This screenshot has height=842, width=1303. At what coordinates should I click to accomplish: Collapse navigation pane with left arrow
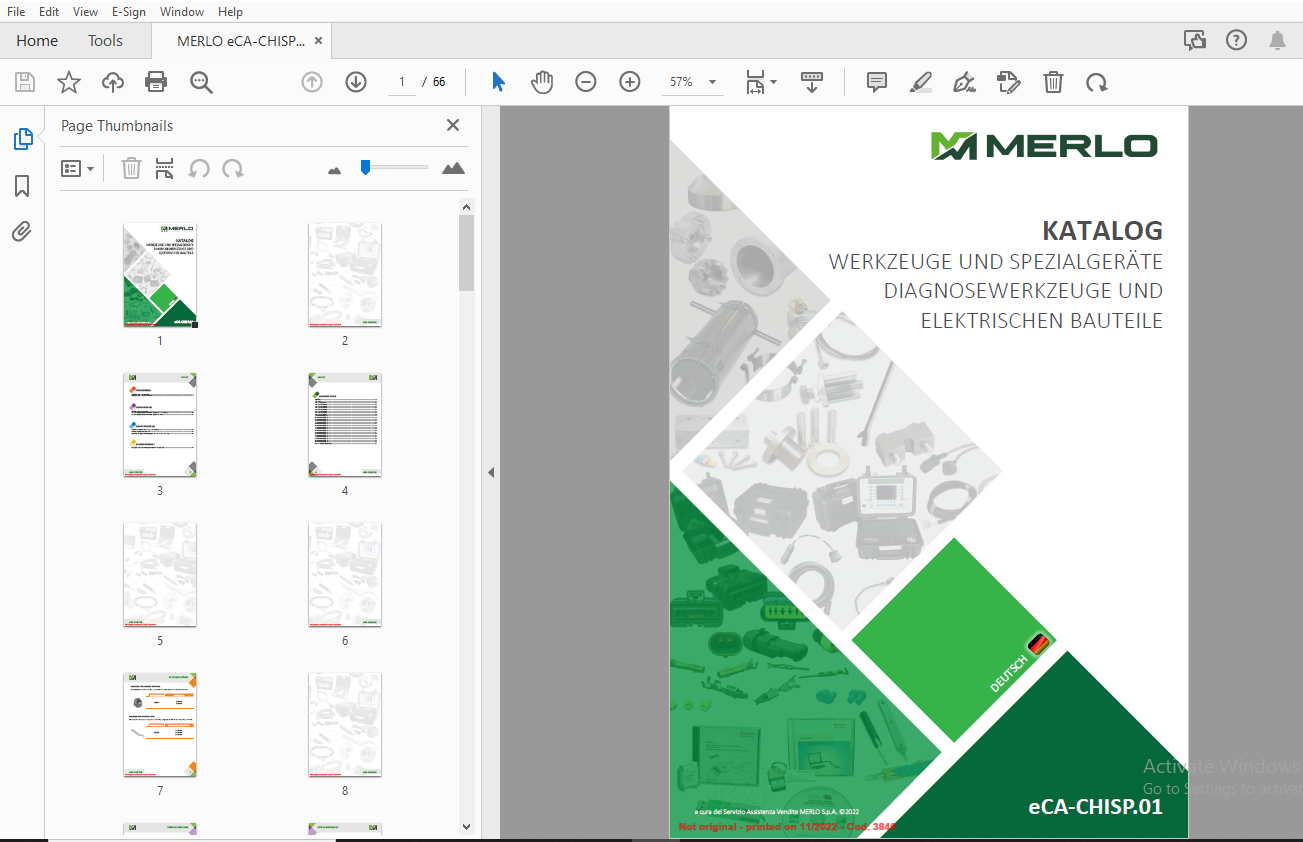point(491,473)
